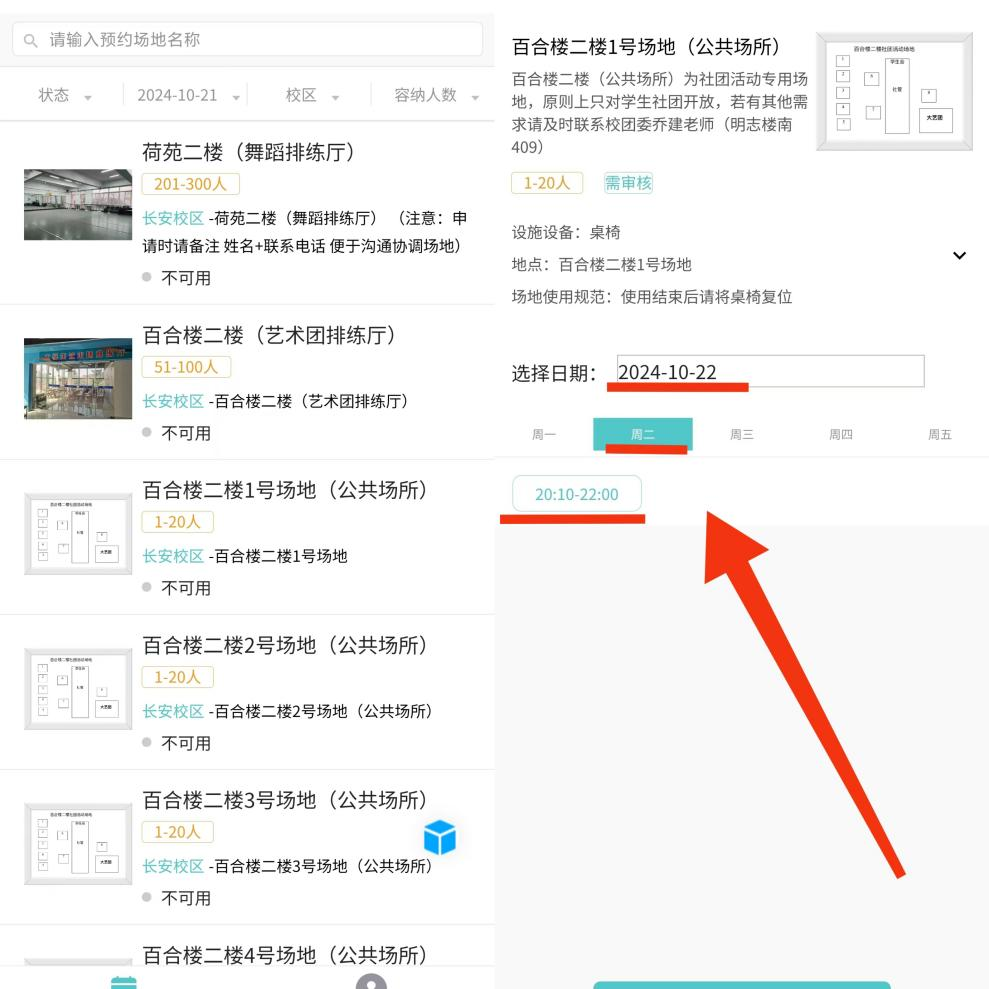Screen dimensions: 989x989
Task: Open the profile icon at bottom
Action: coord(371,981)
